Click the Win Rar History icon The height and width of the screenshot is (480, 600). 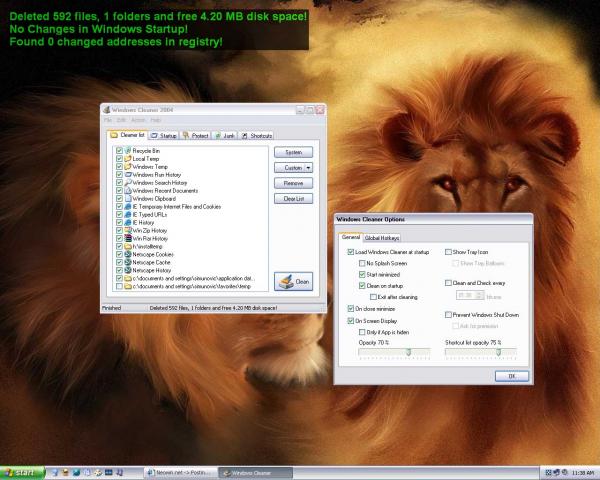(x=128, y=238)
